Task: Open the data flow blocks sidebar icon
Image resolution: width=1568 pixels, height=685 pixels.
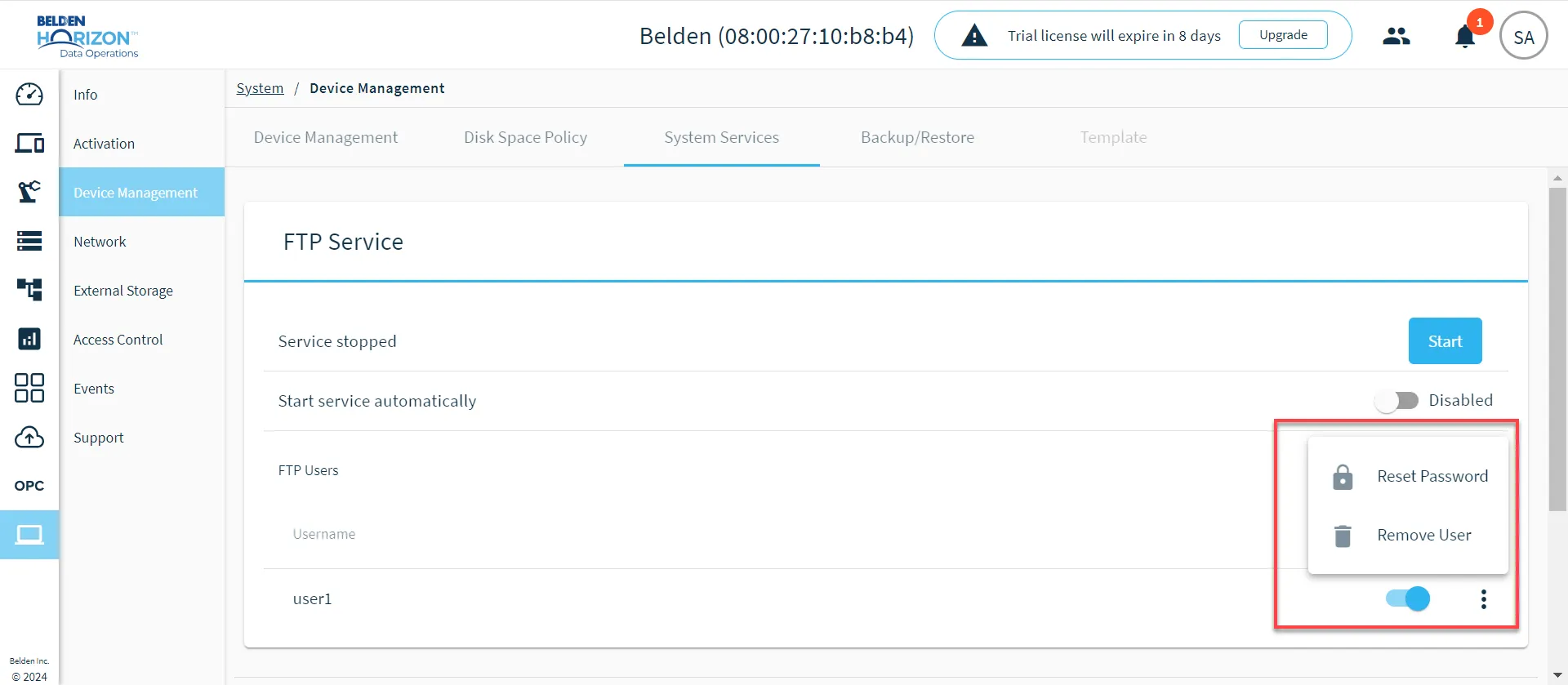Action: coord(29,290)
